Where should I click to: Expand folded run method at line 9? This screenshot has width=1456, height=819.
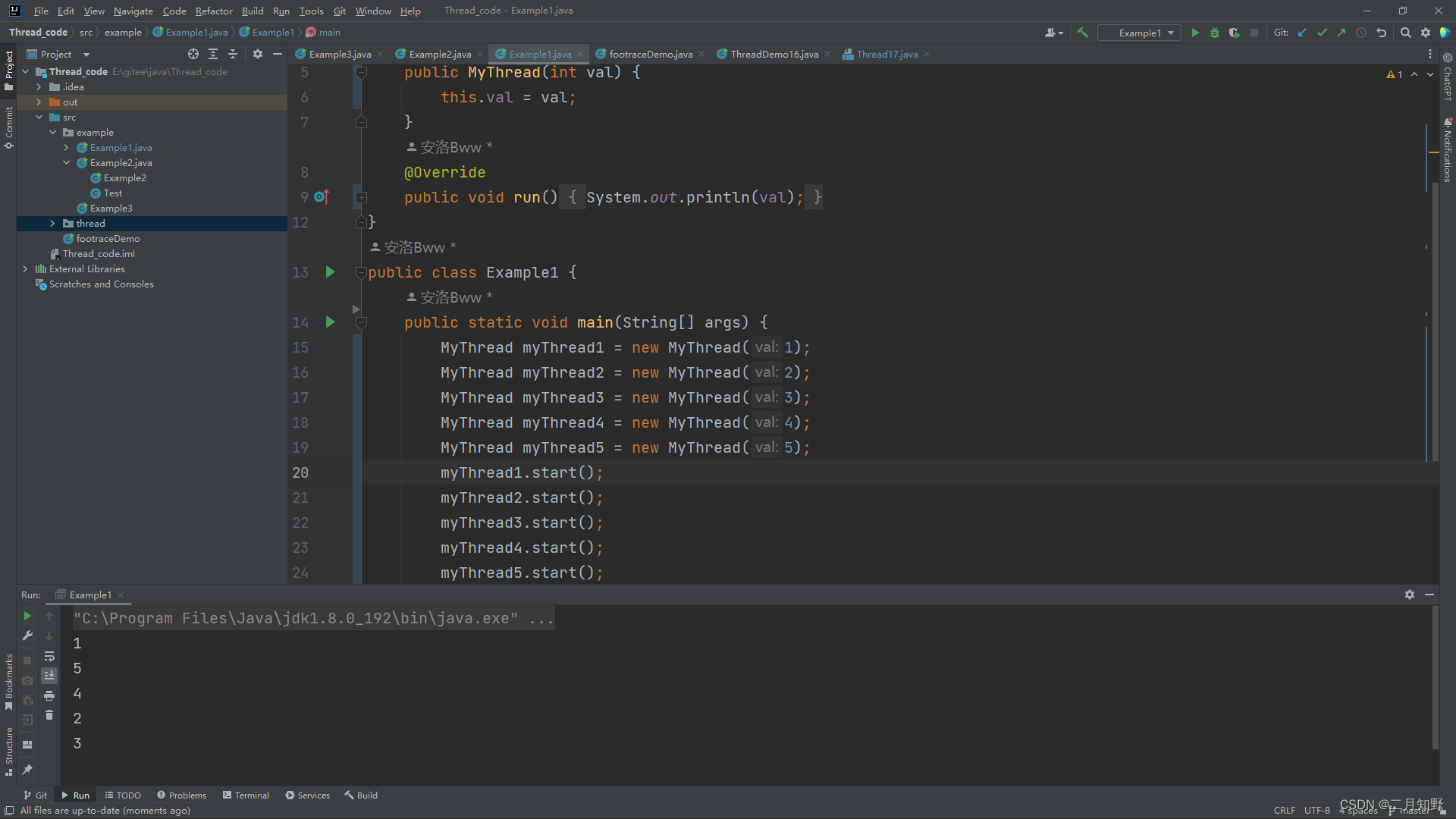click(x=362, y=197)
